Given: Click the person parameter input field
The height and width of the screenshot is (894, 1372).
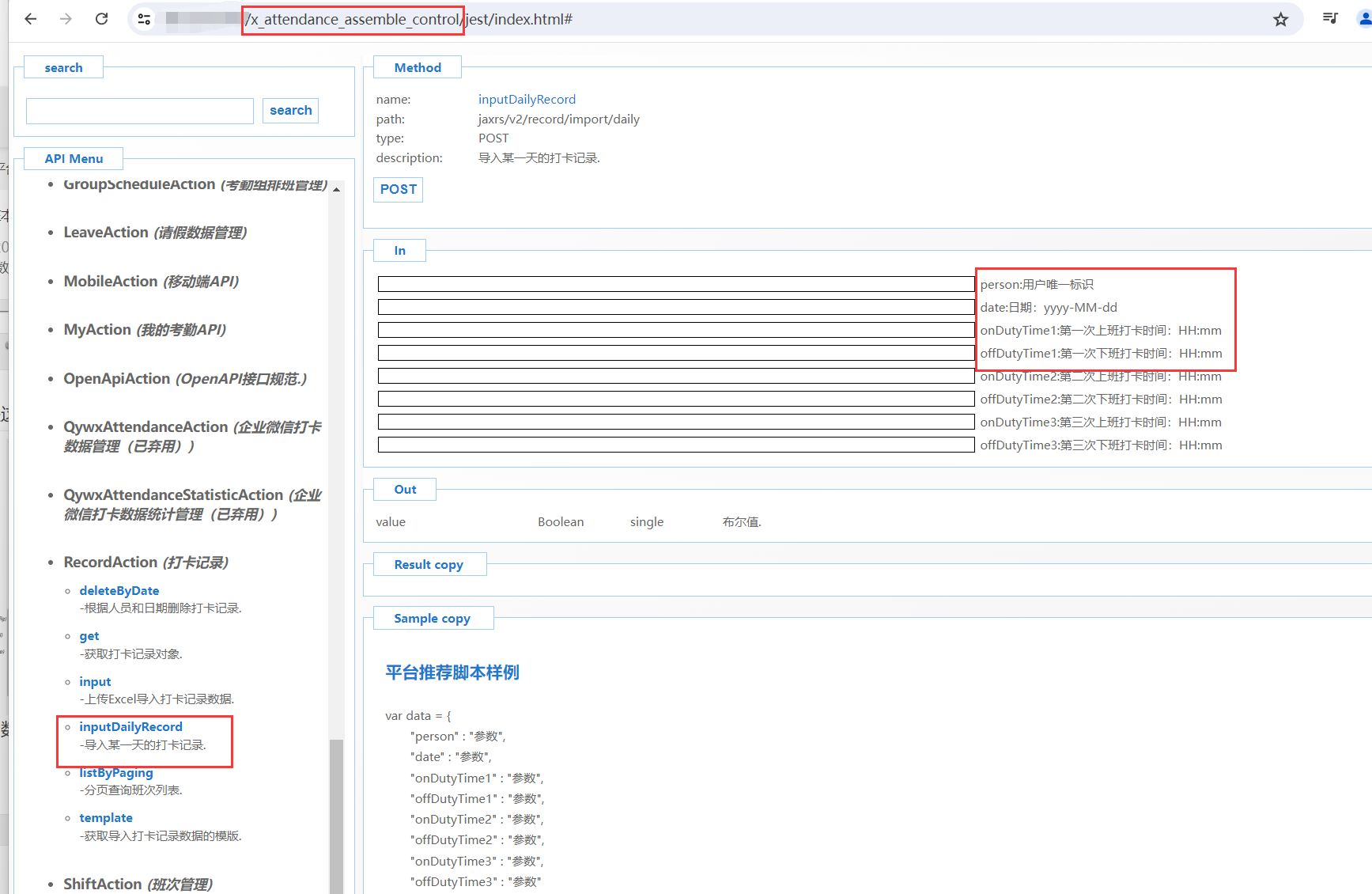Looking at the screenshot, I should pos(676,284).
